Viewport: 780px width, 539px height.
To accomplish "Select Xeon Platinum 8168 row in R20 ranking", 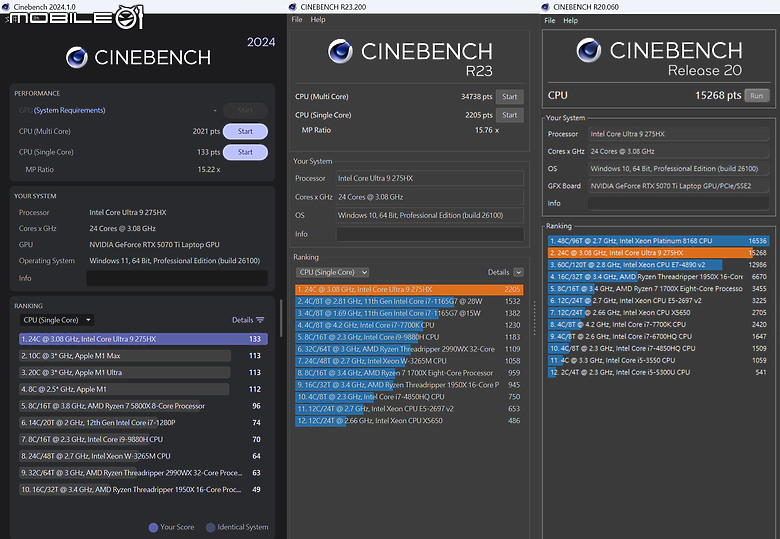I will (x=659, y=241).
